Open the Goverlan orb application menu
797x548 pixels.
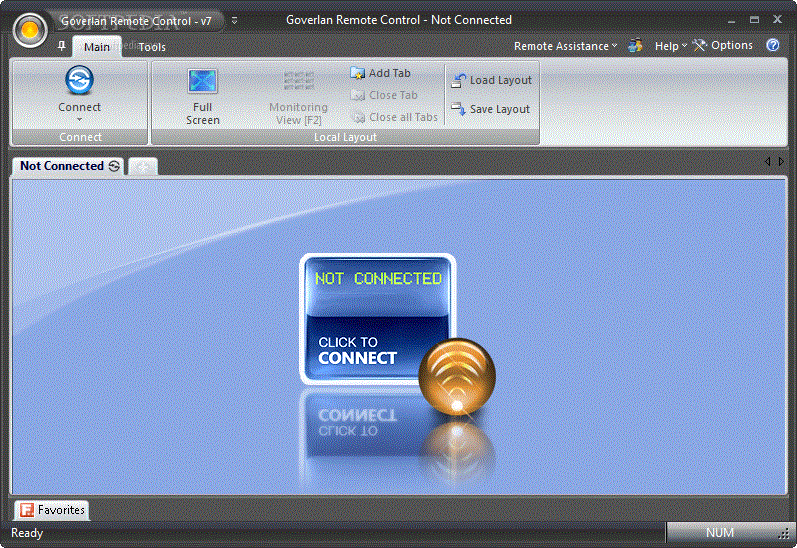[30, 30]
